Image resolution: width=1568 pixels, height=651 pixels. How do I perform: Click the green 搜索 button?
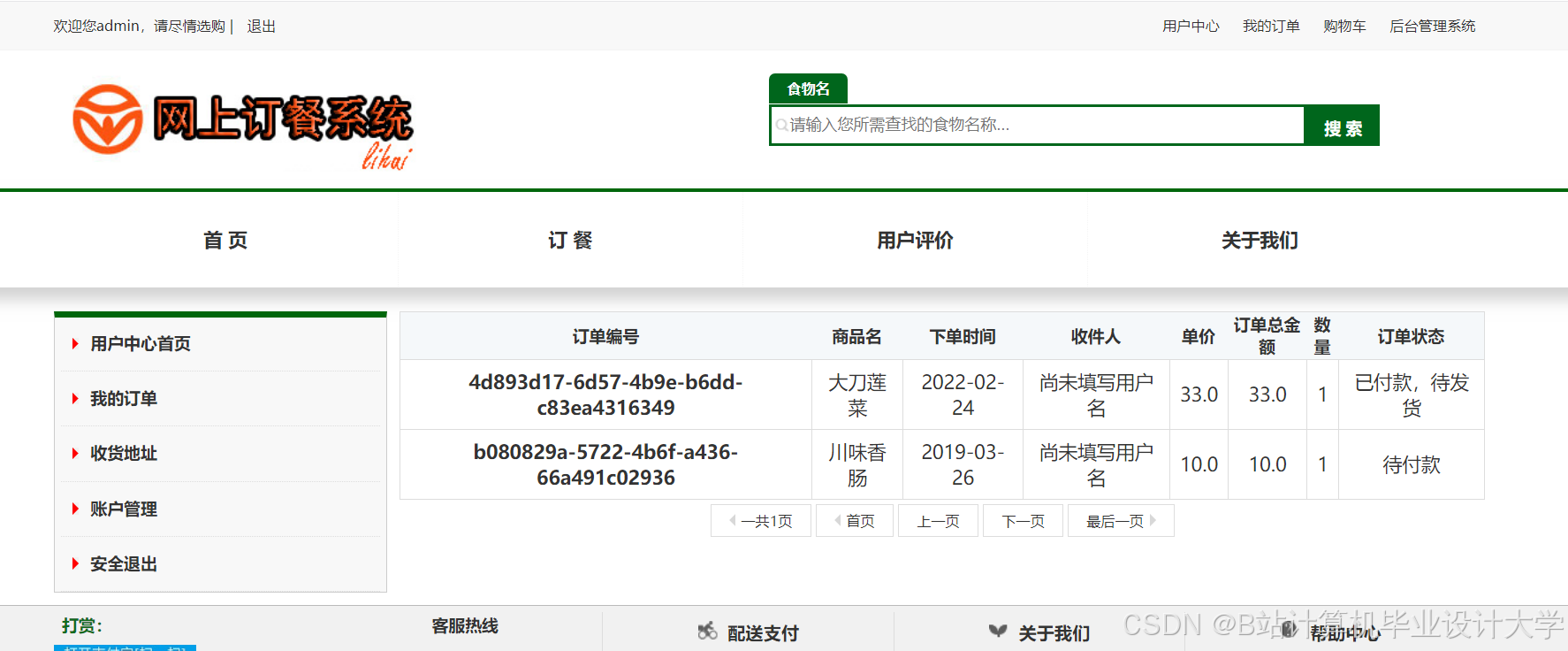pyautogui.click(x=1342, y=126)
